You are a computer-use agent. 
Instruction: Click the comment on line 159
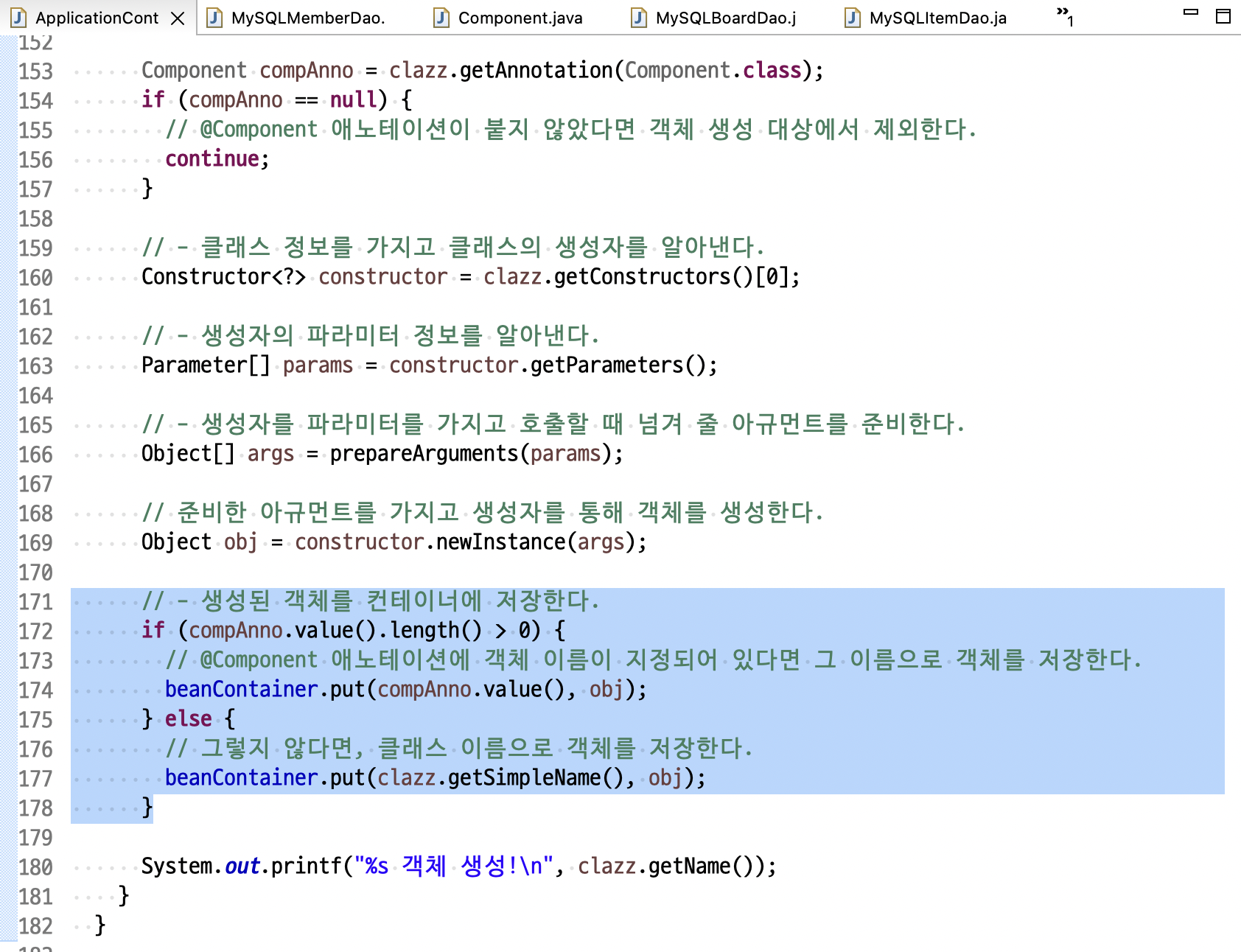(453, 248)
